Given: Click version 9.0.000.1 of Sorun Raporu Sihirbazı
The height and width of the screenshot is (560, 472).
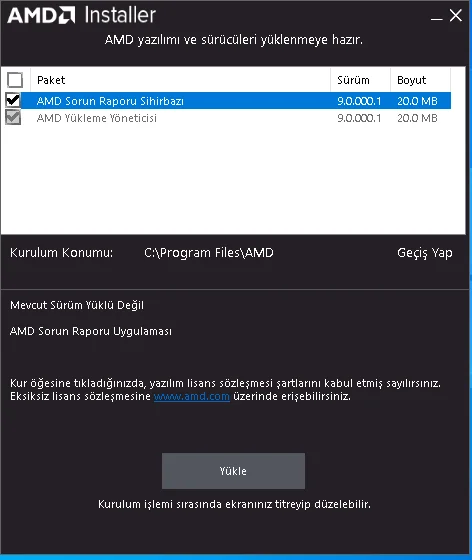Looking at the screenshot, I should pos(359,101).
